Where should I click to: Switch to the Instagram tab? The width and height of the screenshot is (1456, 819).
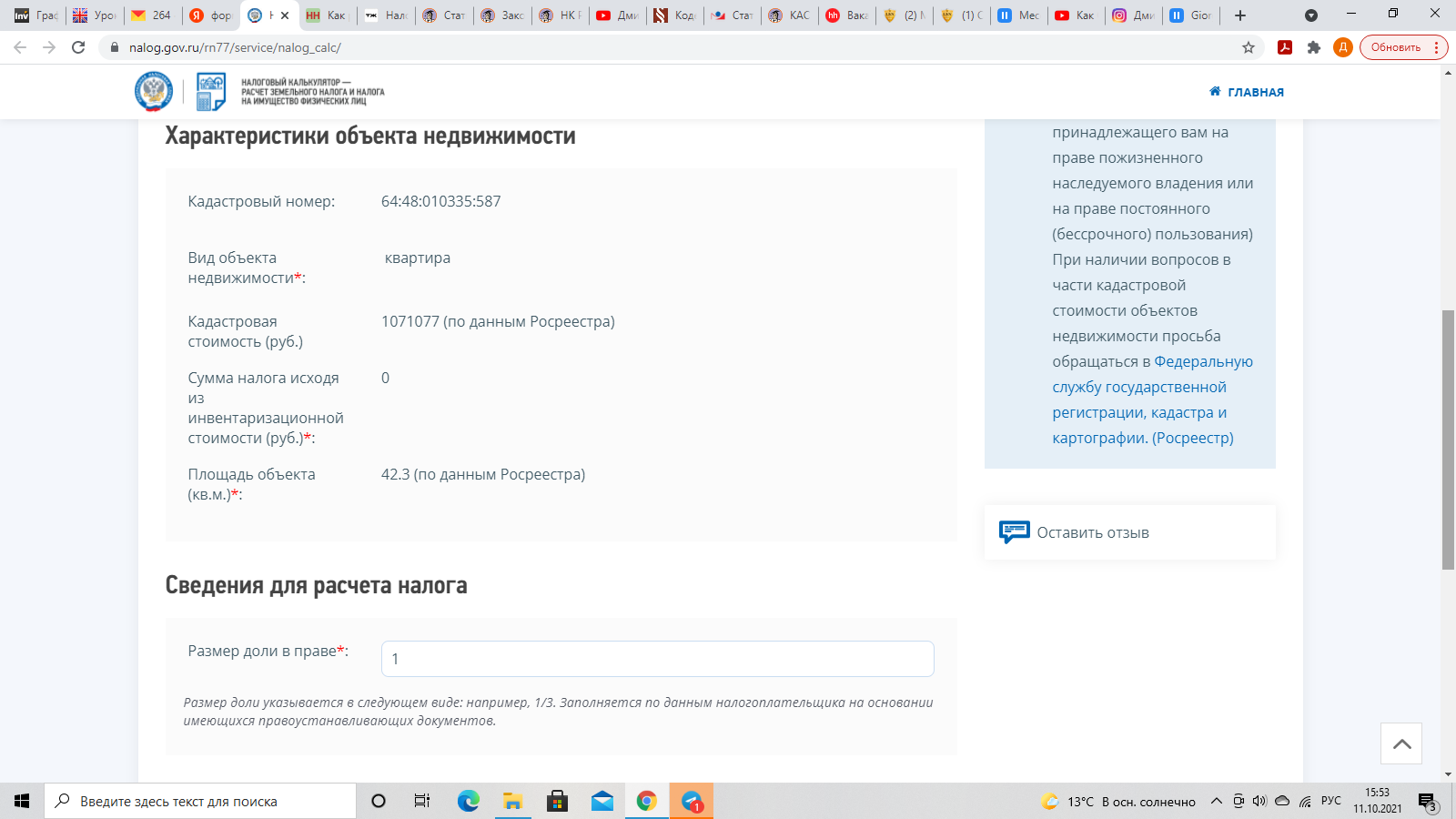coord(1133,15)
